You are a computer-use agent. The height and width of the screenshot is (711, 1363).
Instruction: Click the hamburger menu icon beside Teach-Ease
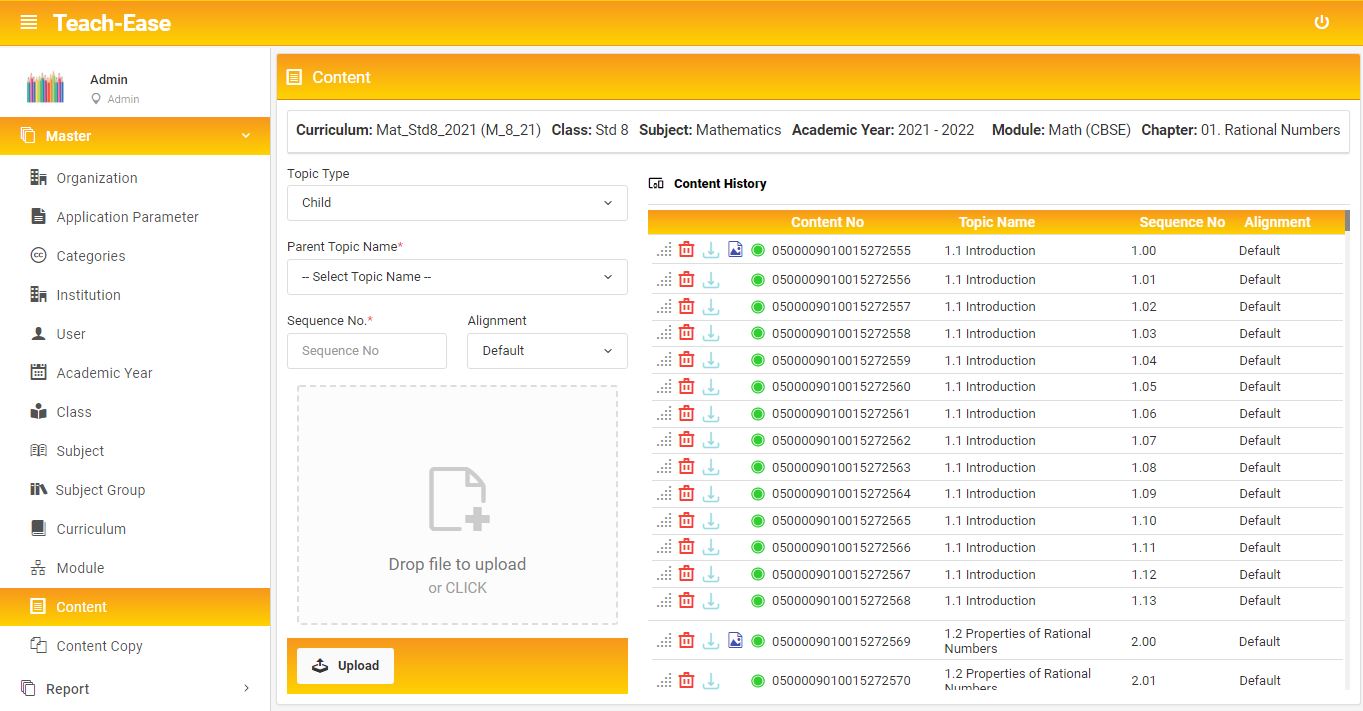point(29,22)
